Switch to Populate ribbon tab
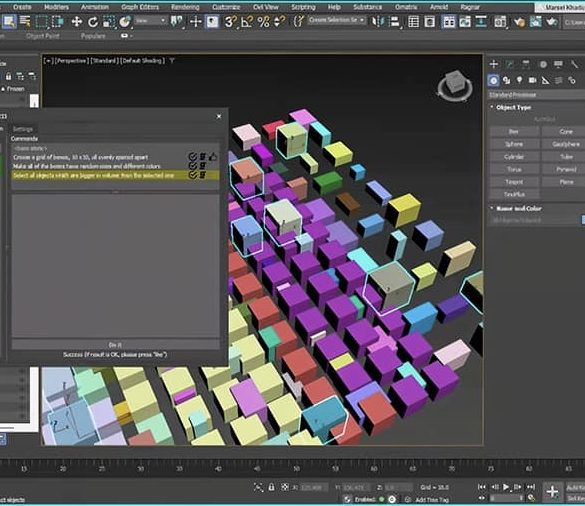The image size is (585, 506). tap(93, 36)
